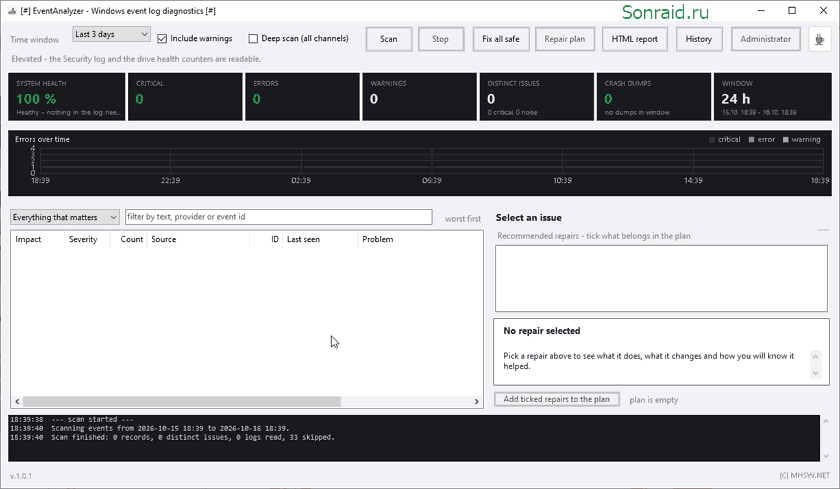This screenshot has height=489, width=840.
Task: Click the 'No repair selected' heading
Action: click(x=542, y=330)
